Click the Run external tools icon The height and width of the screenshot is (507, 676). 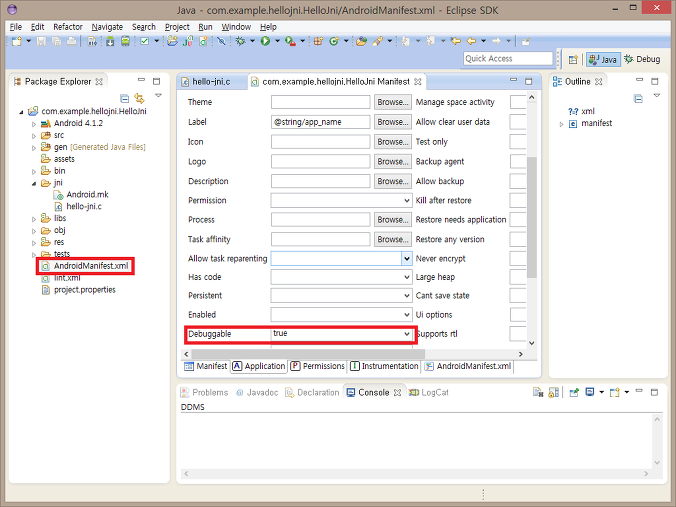(x=291, y=41)
